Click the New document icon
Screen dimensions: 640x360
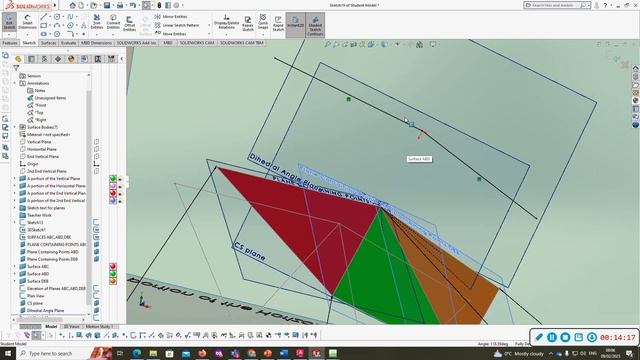81,5
